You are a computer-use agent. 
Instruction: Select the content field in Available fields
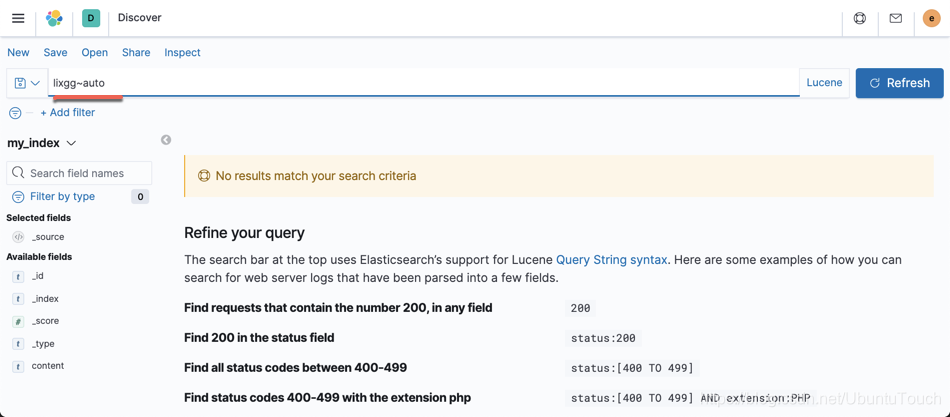coord(47,366)
